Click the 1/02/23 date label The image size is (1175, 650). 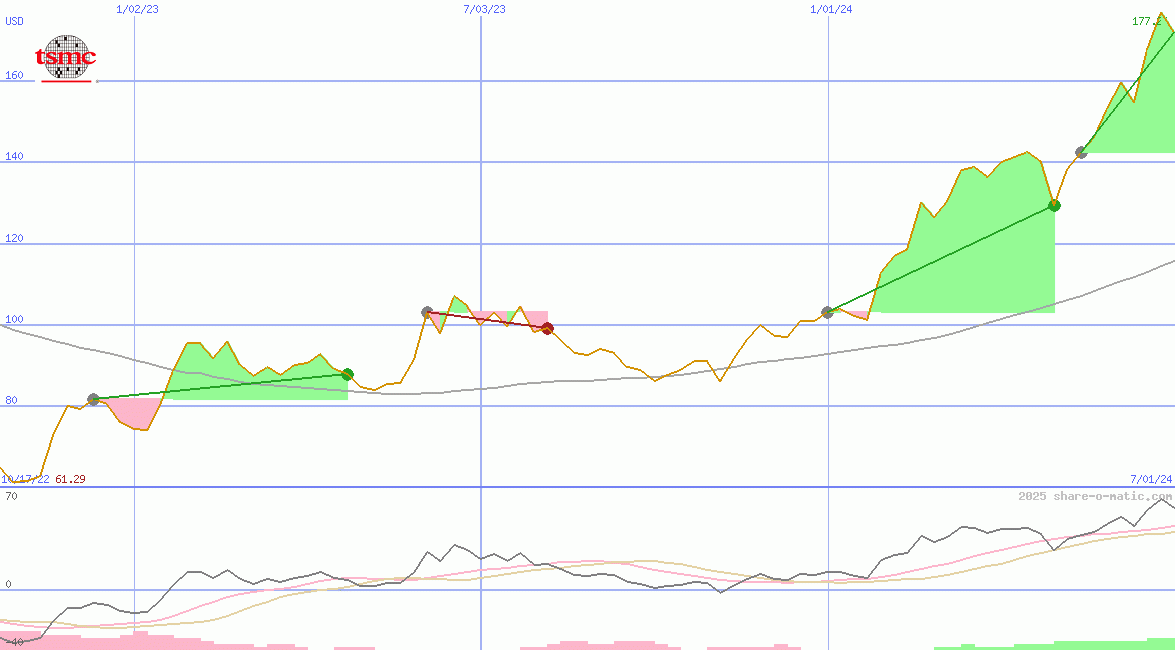coord(137,9)
